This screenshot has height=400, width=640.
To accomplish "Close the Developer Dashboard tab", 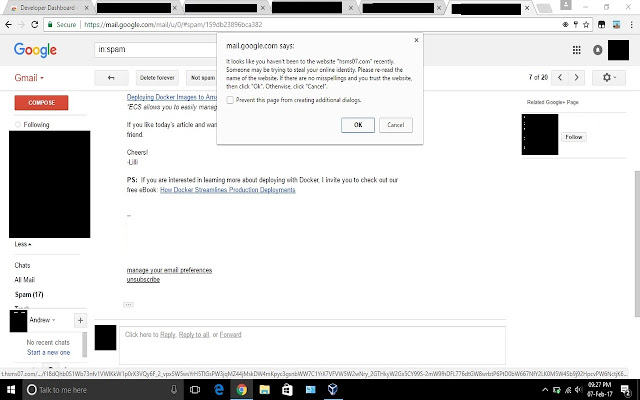I will click(87, 8).
